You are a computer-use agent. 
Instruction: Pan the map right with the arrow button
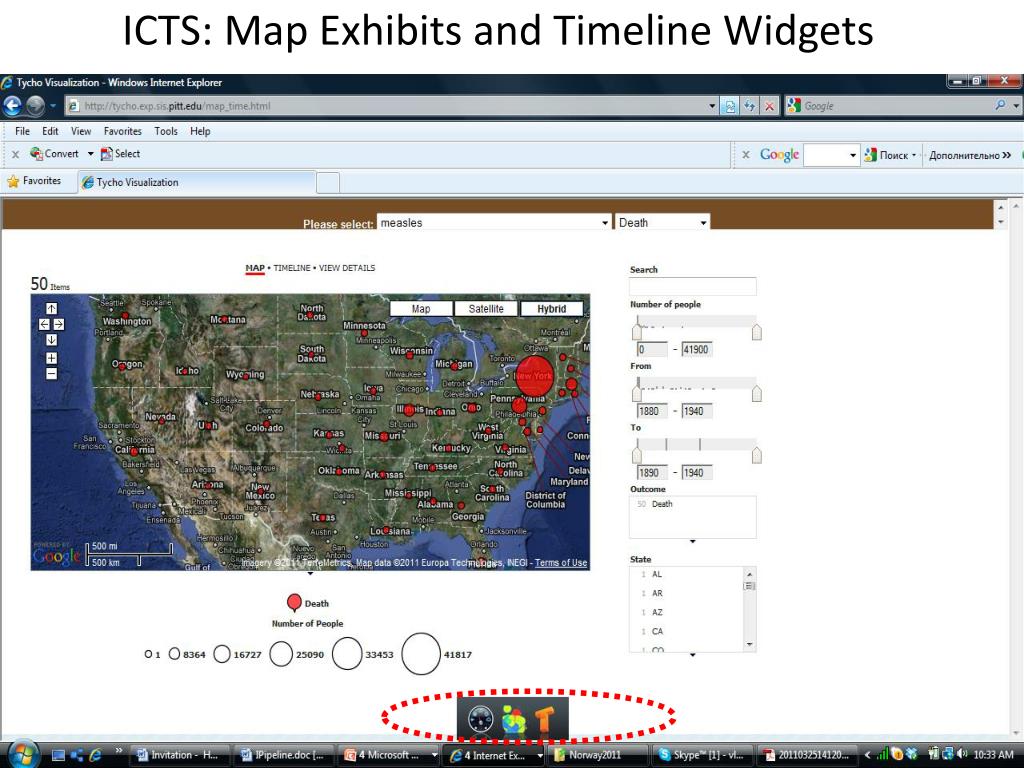pyautogui.click(x=59, y=324)
